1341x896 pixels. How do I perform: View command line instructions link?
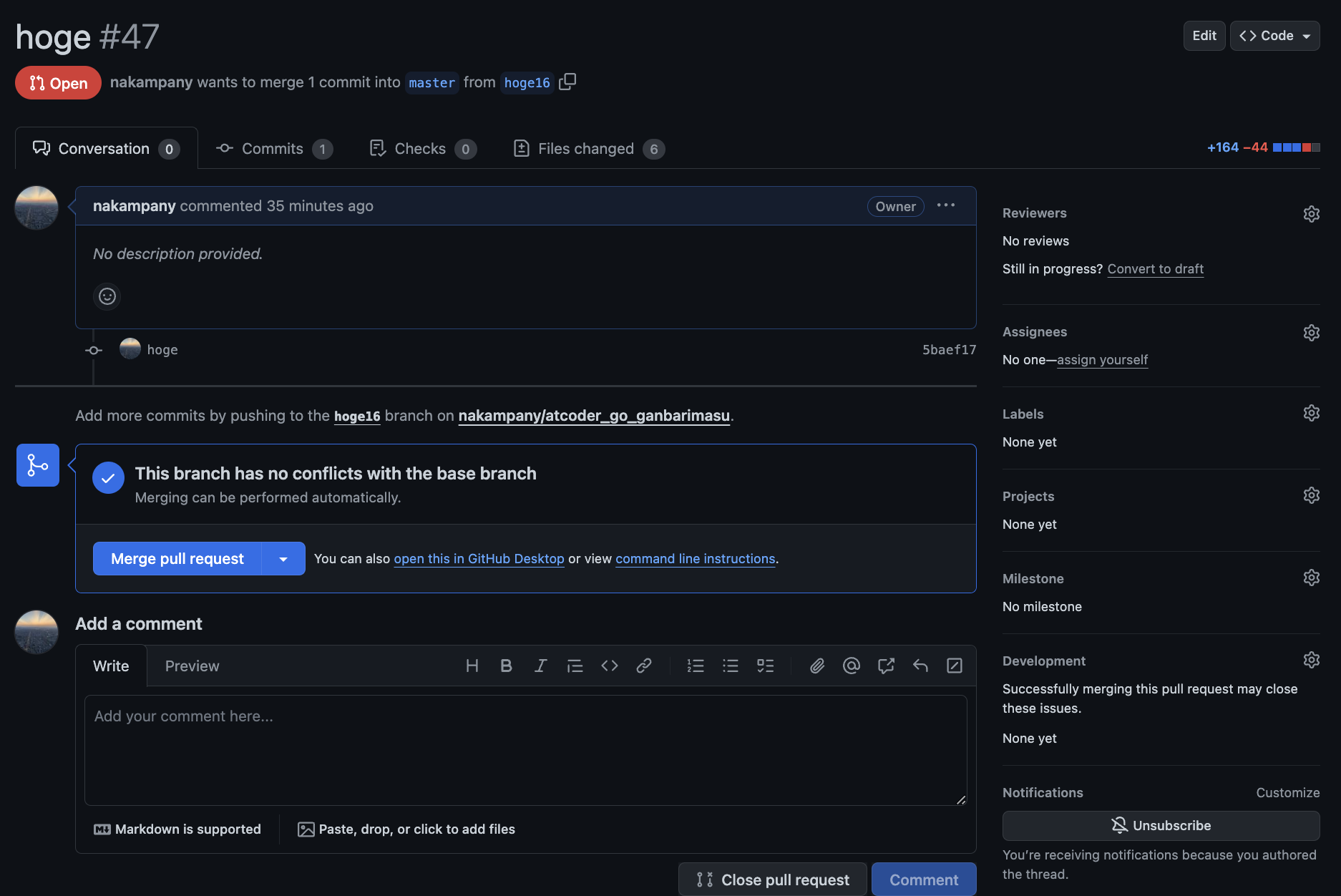[x=695, y=558]
